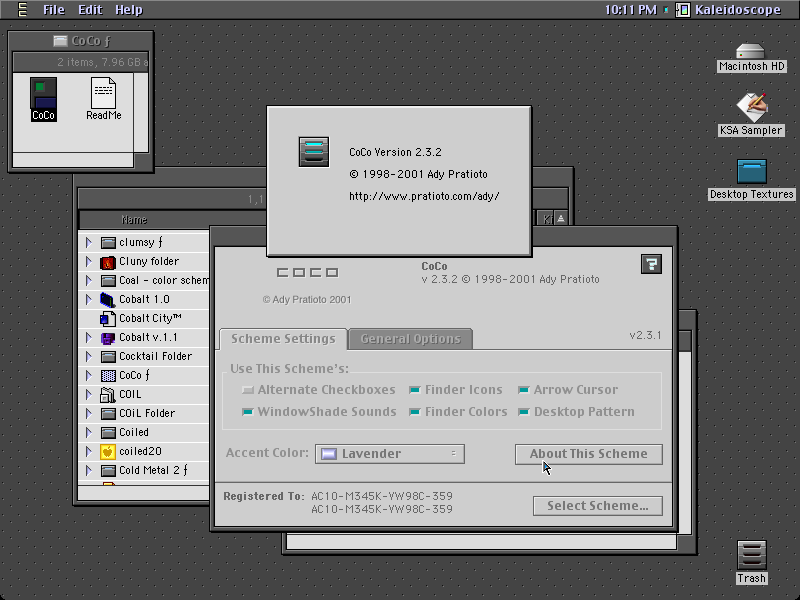Click the 10:11 PM menu bar clock
The width and height of the screenshot is (800, 600).
631,10
